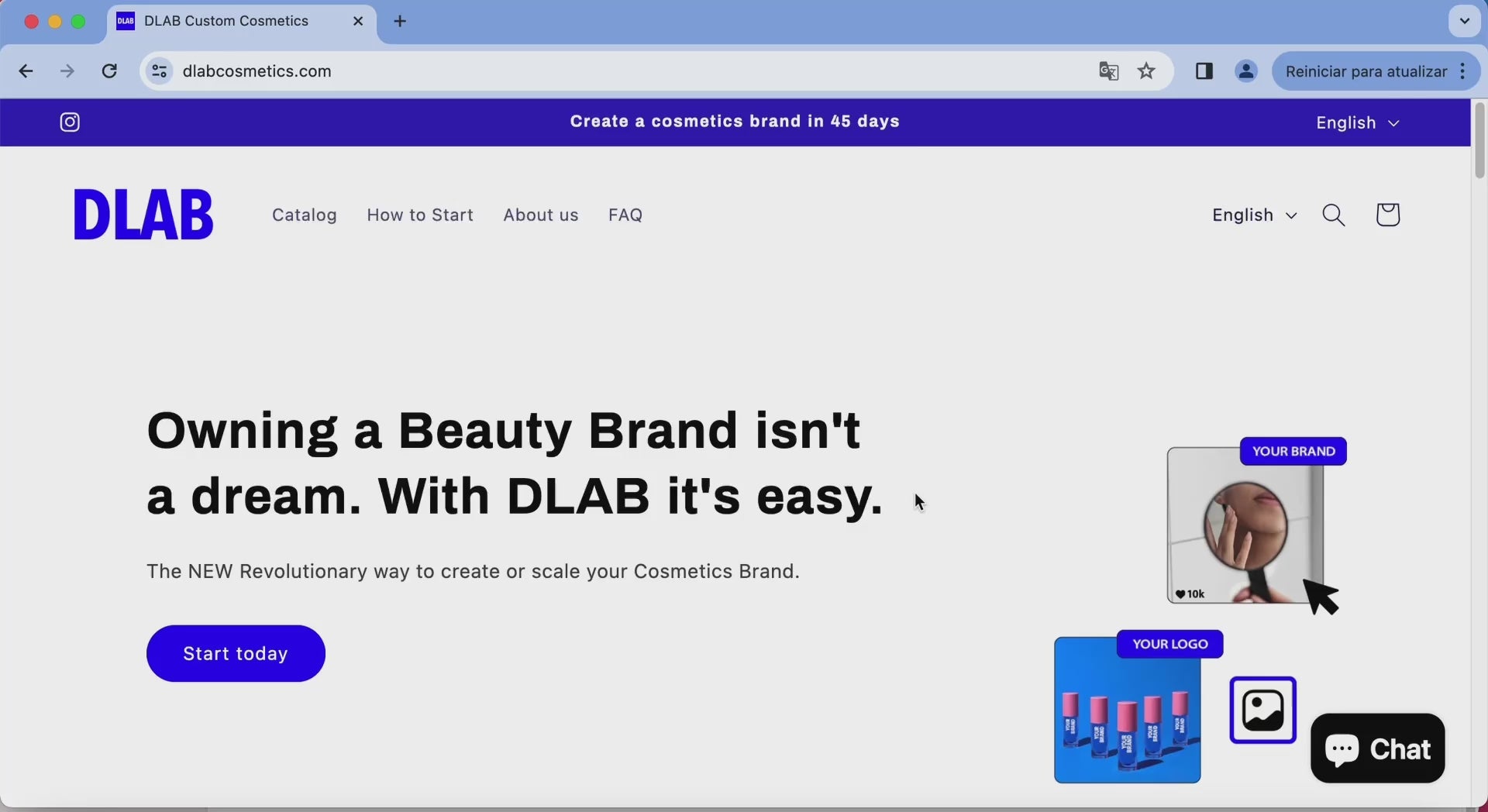Screen dimensions: 1488x812
Task: Open the shopping cart icon
Action: (x=1387, y=215)
